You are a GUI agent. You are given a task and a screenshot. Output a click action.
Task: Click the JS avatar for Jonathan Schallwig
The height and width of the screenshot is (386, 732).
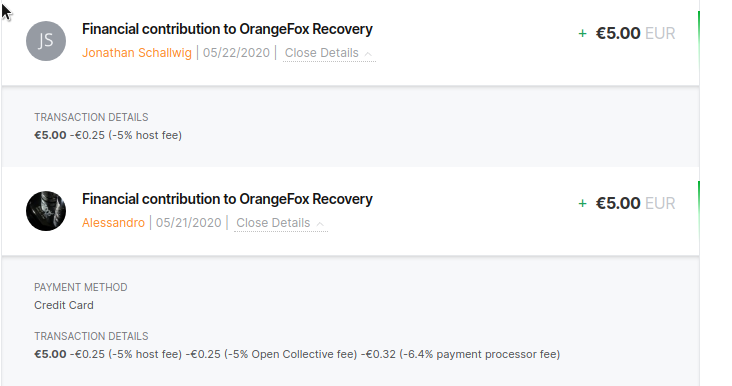pyautogui.click(x=46, y=41)
